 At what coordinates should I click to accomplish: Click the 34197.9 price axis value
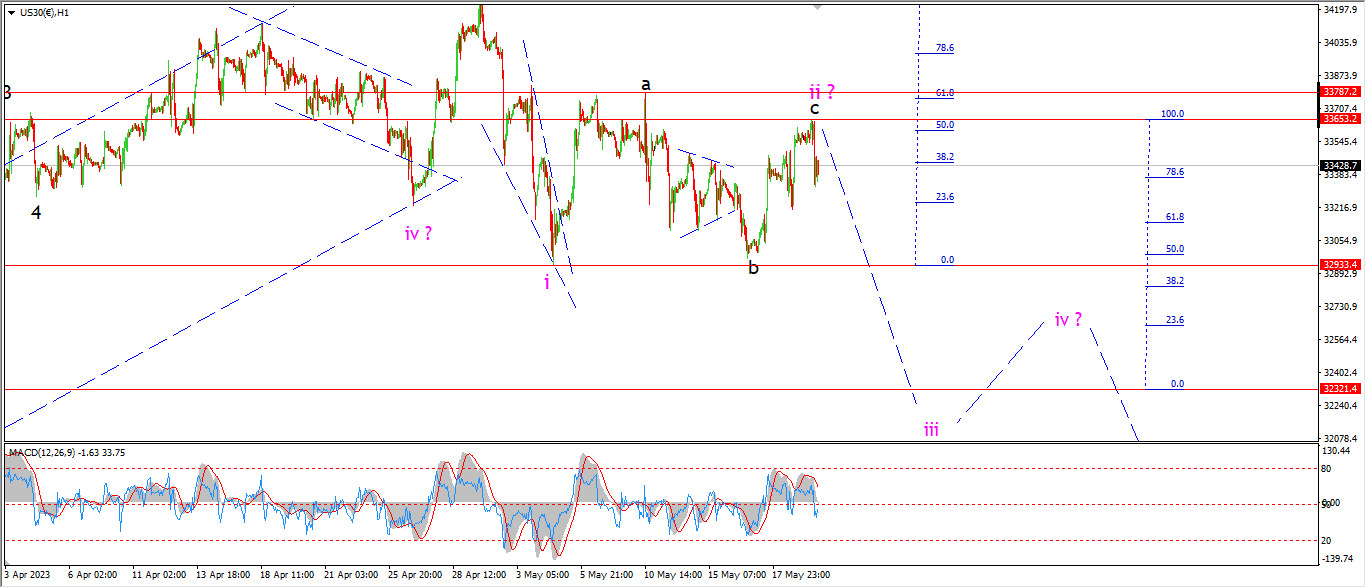coord(1338,10)
